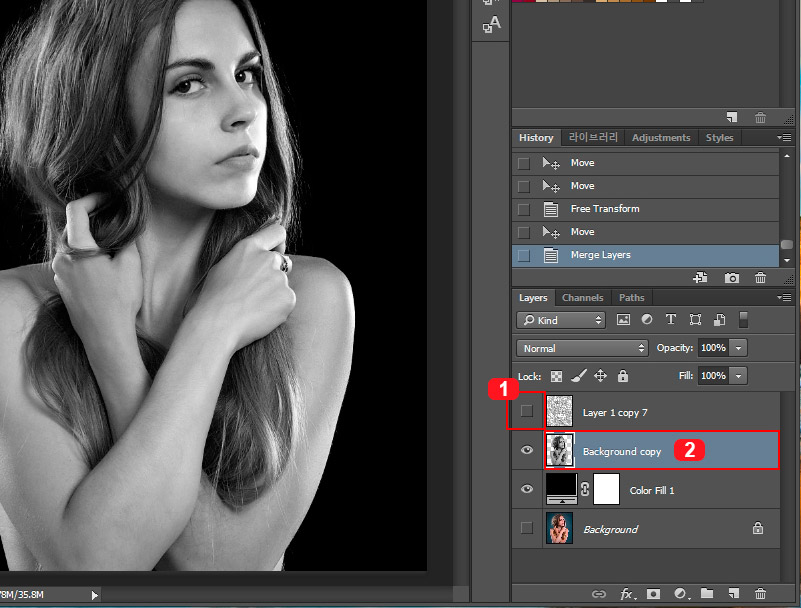Switch to the Channels tab
Viewport: 801px width, 608px height.
coord(582,297)
